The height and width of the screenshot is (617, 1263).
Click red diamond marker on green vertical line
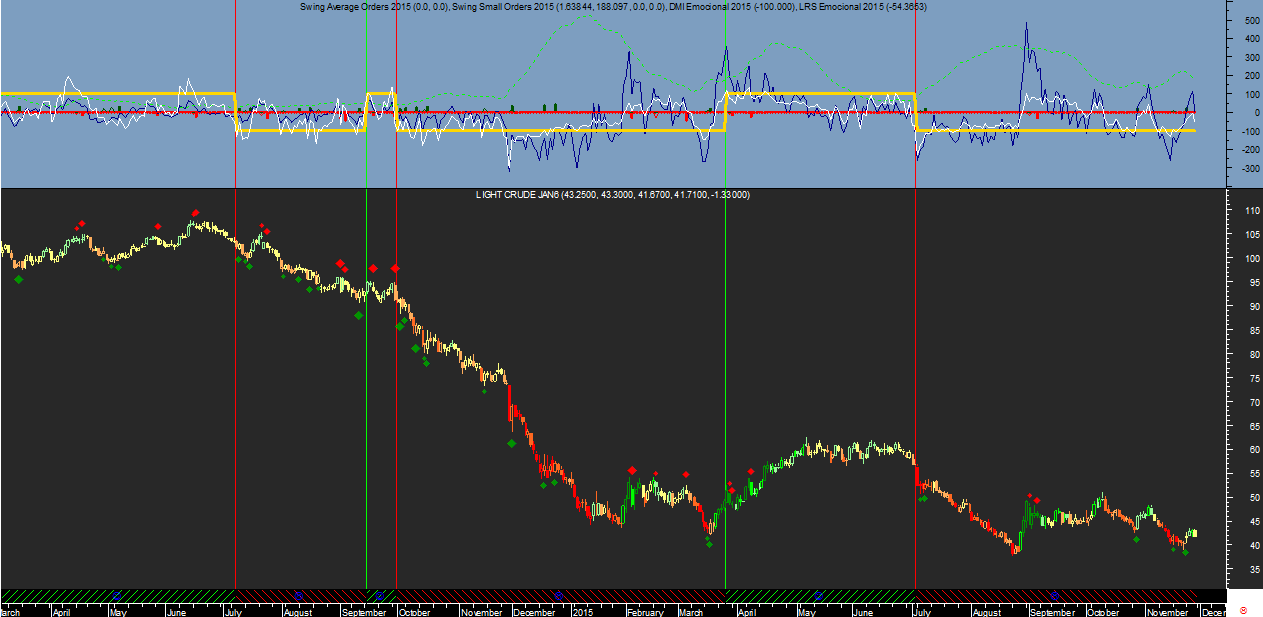pyautogui.click(x=373, y=269)
